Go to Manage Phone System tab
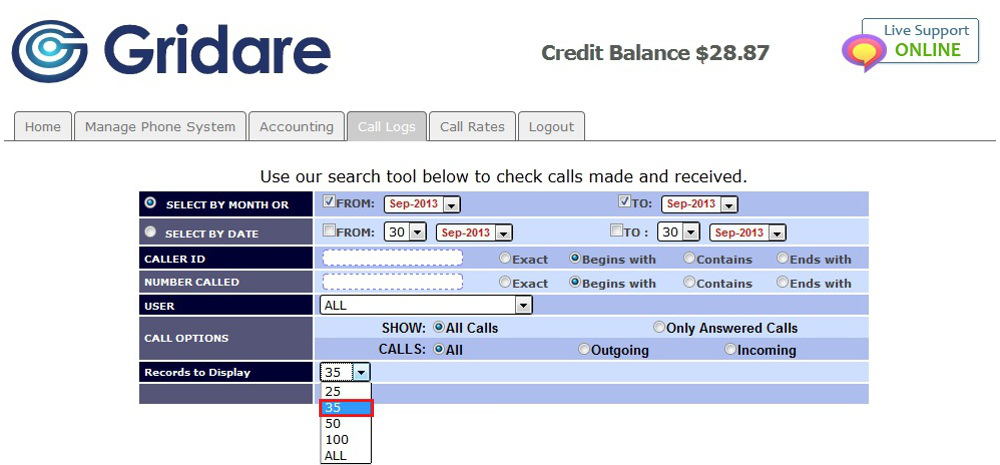 pos(160,127)
